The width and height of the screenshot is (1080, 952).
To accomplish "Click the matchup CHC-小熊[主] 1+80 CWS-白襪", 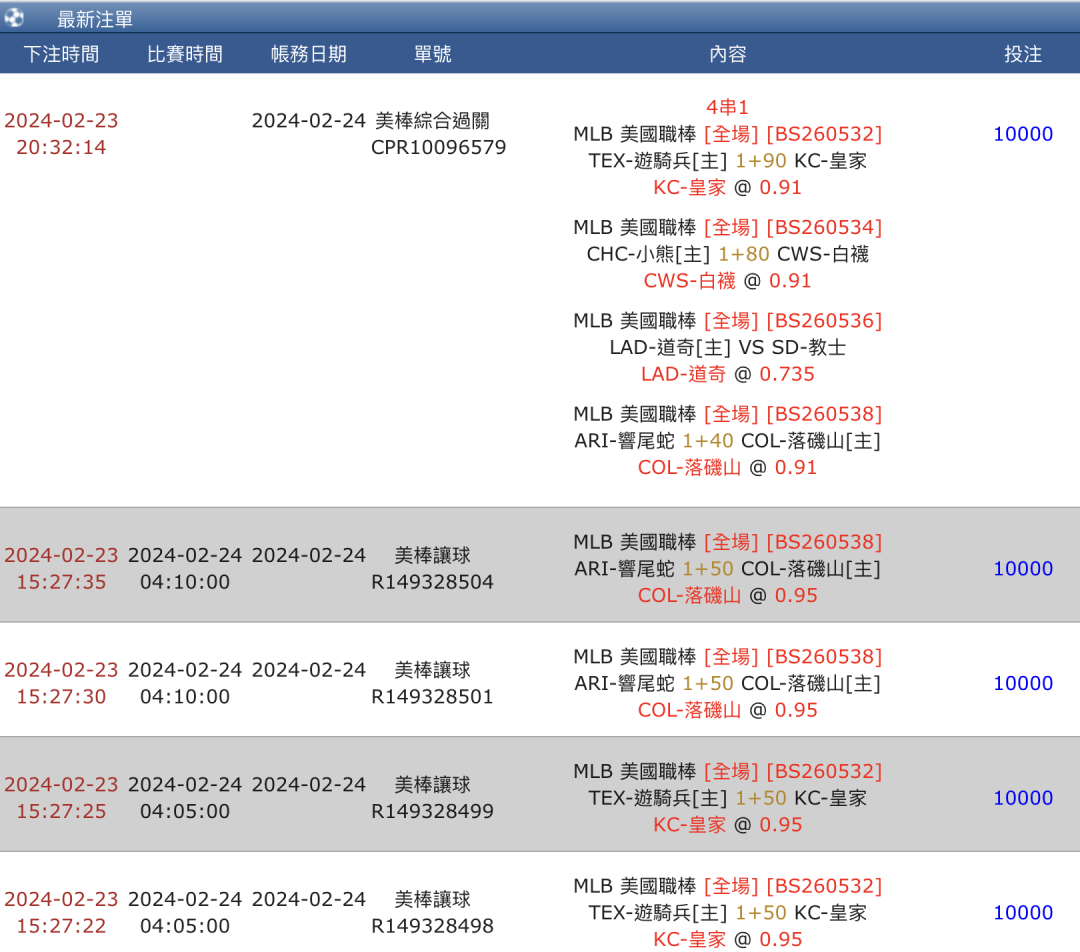I will pos(727,254).
